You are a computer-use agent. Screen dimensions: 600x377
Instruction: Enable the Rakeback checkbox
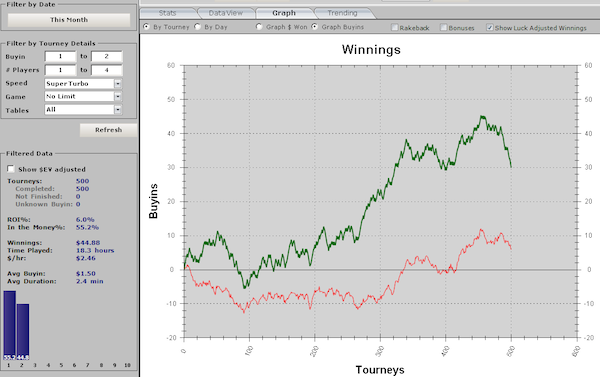395,28
